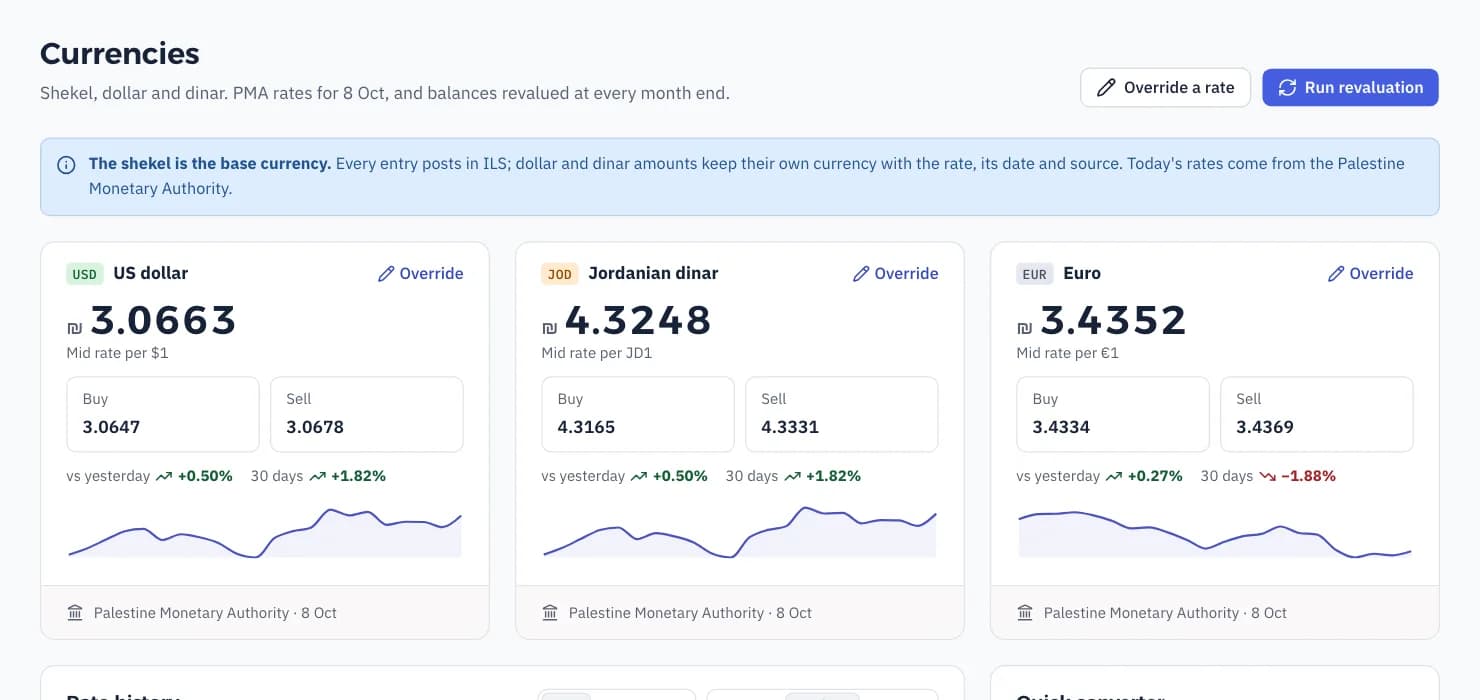Select the Jordanian dinar Buy rate 4.3165
The width and height of the screenshot is (1480, 700).
586,427
